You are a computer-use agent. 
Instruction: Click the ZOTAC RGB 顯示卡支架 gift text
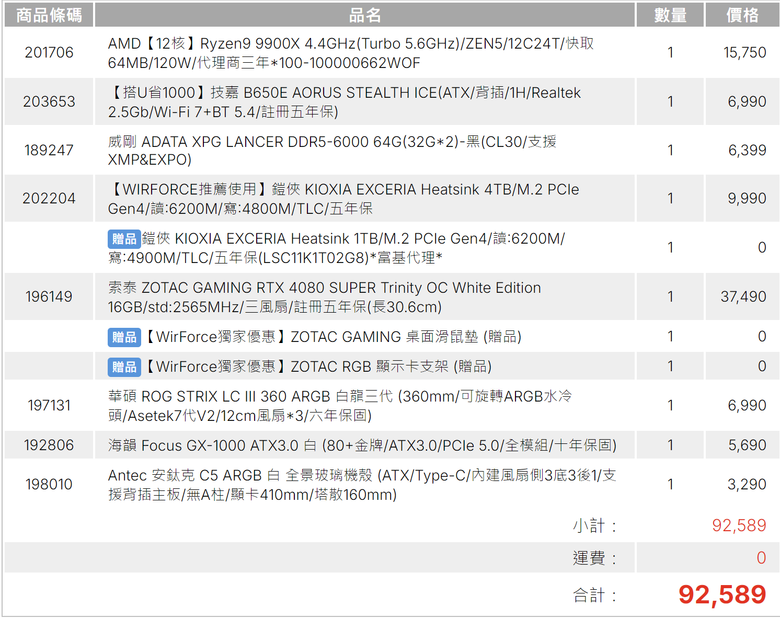(x=317, y=367)
